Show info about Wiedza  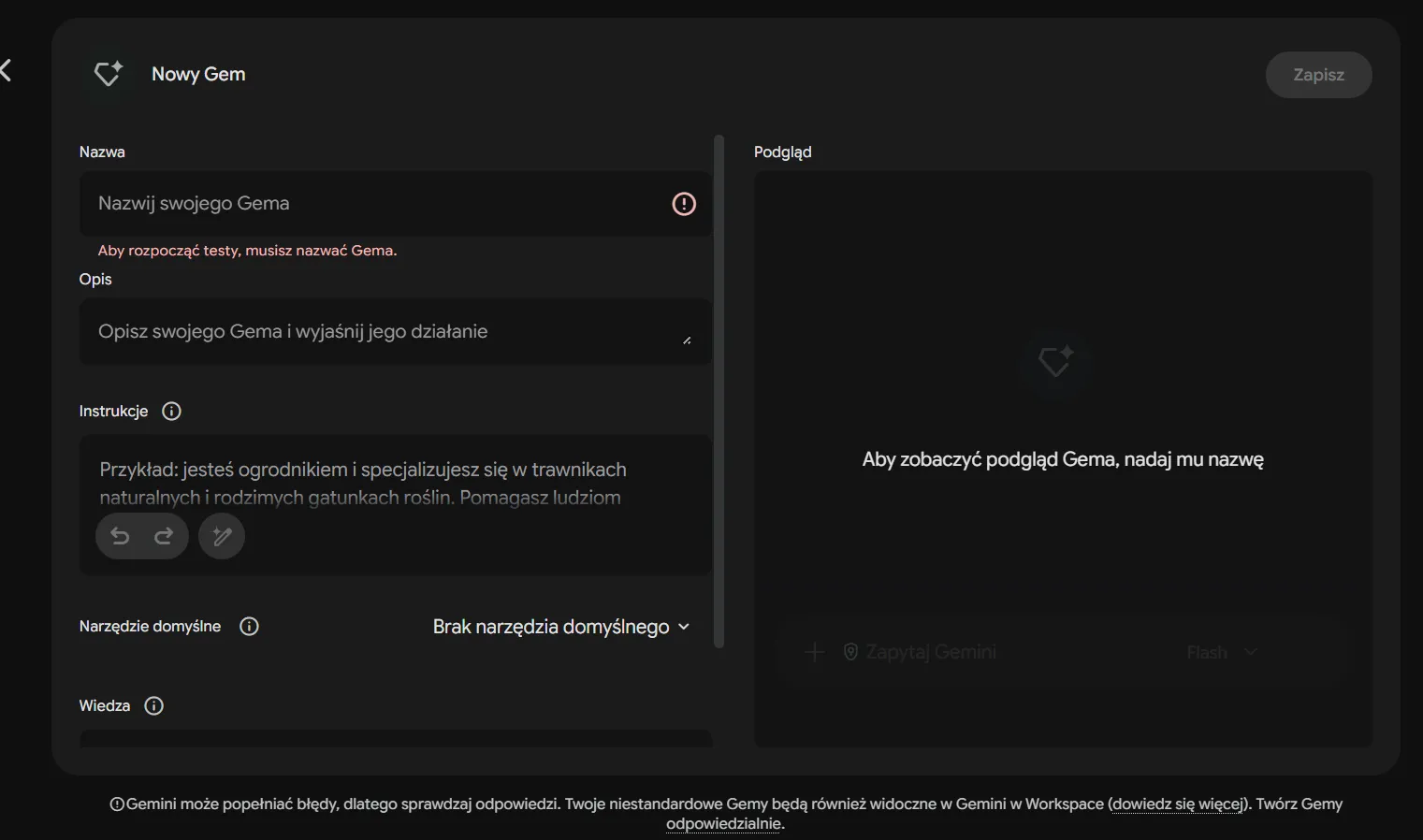pos(154,706)
